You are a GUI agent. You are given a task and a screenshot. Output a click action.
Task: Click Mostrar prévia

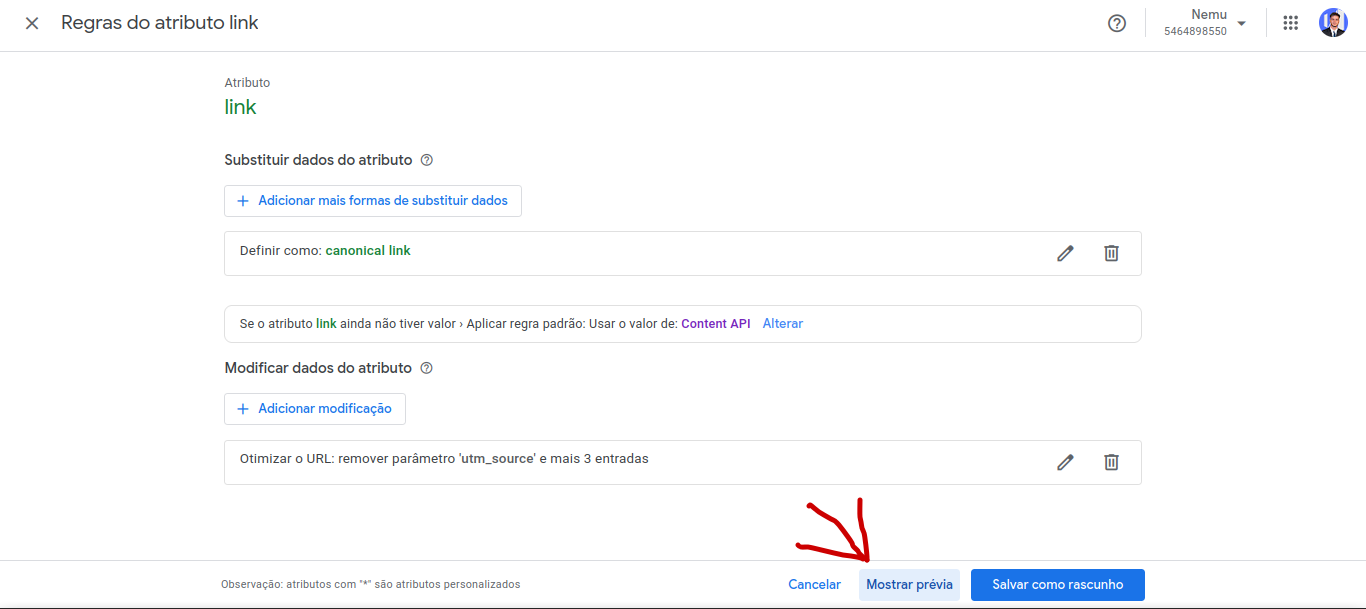click(x=909, y=585)
